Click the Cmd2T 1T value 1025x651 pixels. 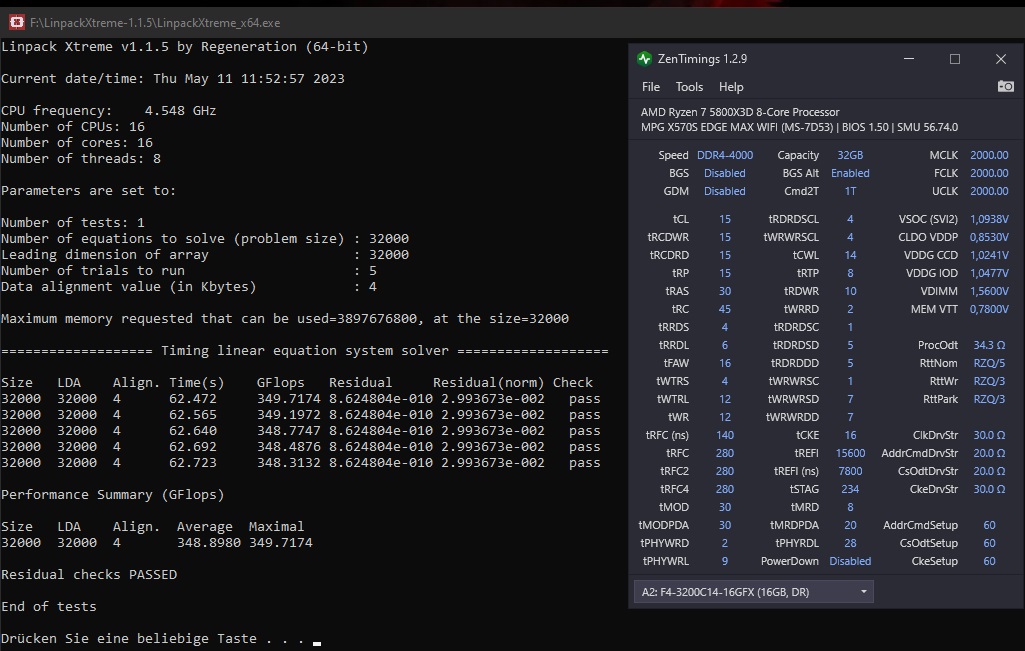[x=850, y=191]
